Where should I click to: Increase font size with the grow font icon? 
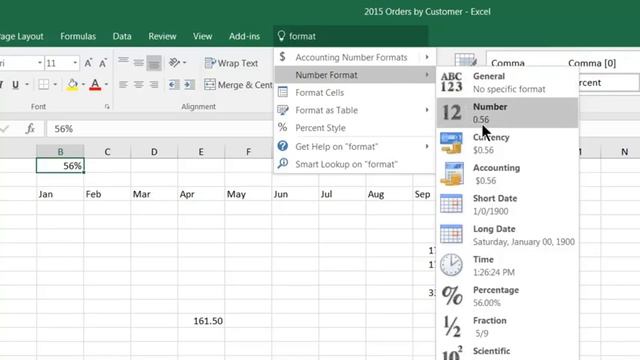tap(88, 63)
